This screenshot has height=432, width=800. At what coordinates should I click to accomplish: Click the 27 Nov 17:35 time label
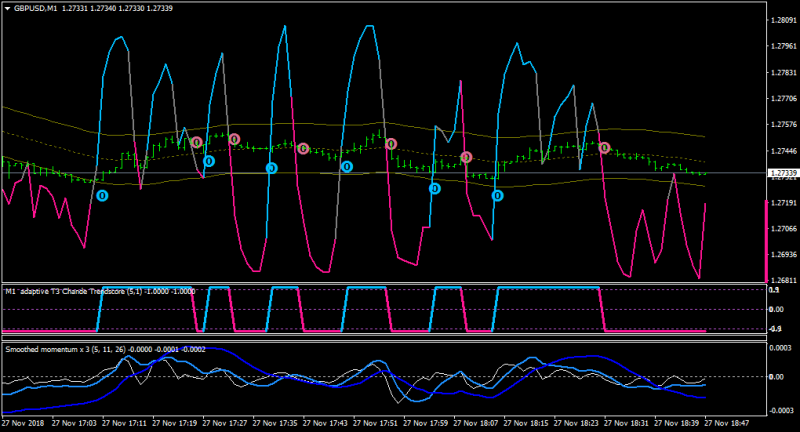point(275,423)
